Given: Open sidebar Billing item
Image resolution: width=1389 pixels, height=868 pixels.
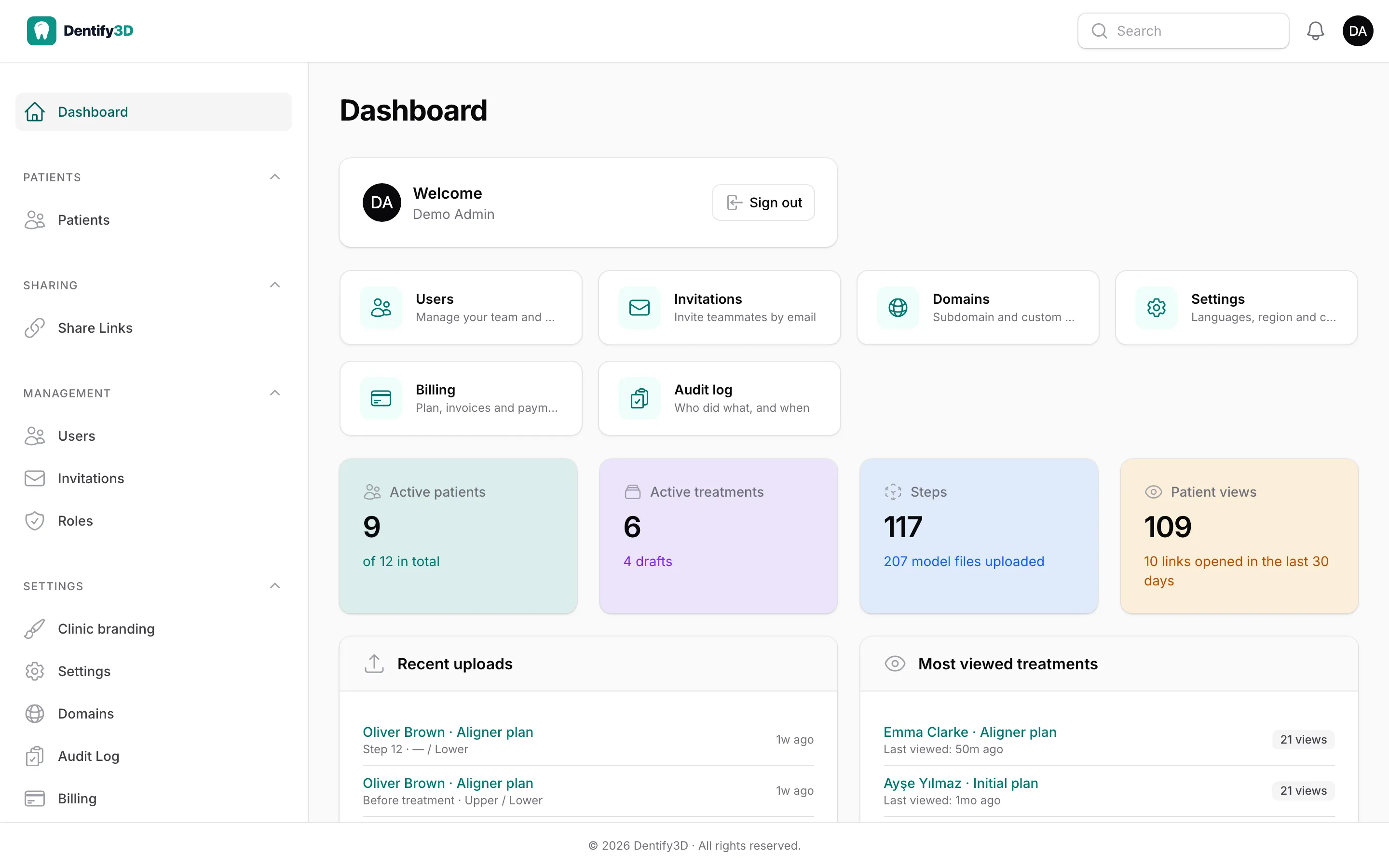Looking at the screenshot, I should coord(154,799).
